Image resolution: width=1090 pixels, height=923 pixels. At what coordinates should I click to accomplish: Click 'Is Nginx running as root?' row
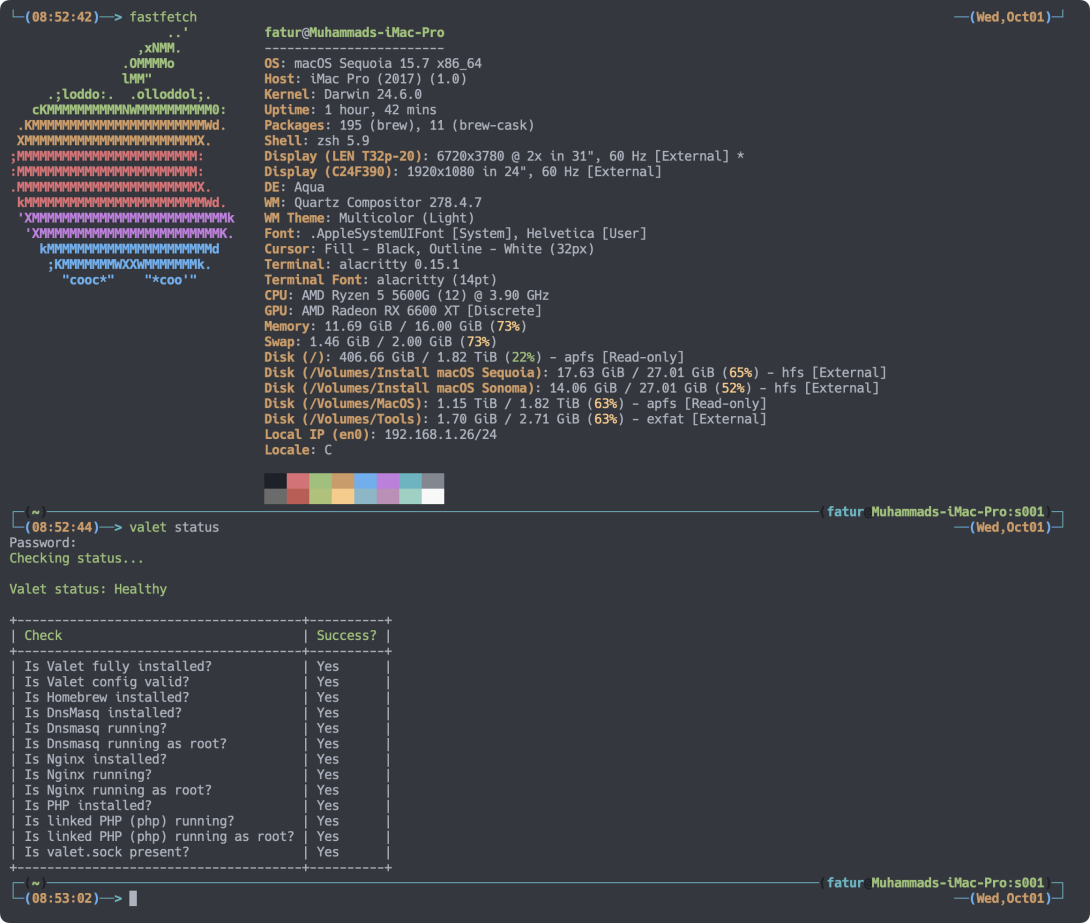pyautogui.click(x=200, y=790)
